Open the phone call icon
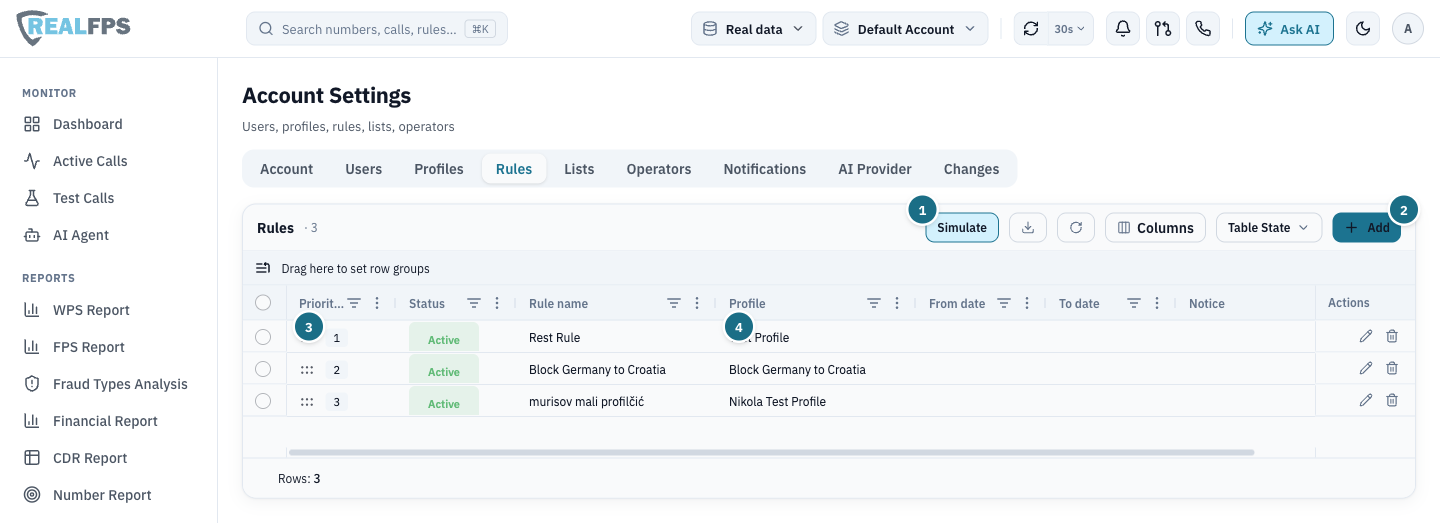This screenshot has height=523, width=1440. [x=1203, y=29]
